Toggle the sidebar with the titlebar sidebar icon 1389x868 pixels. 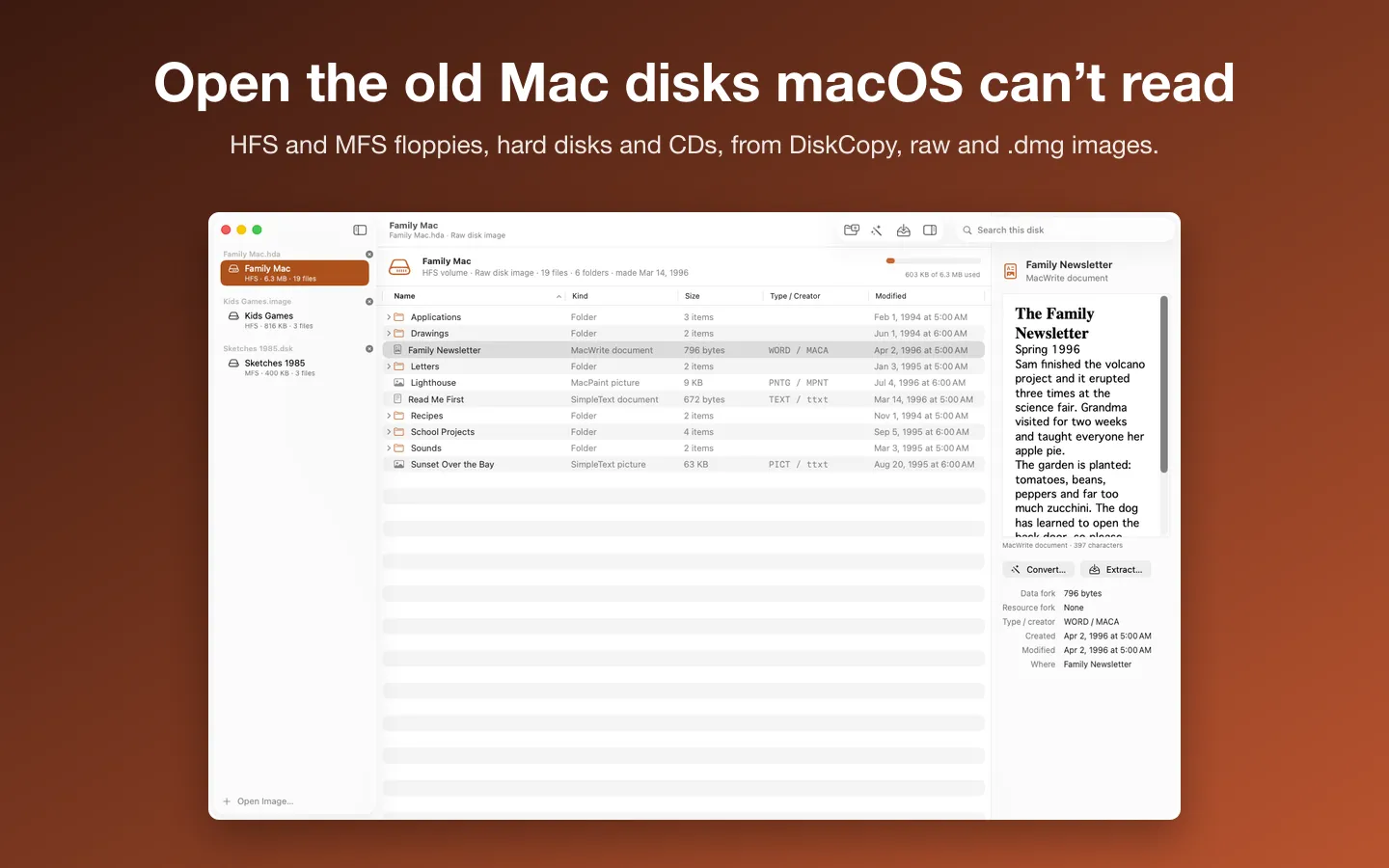point(360,231)
